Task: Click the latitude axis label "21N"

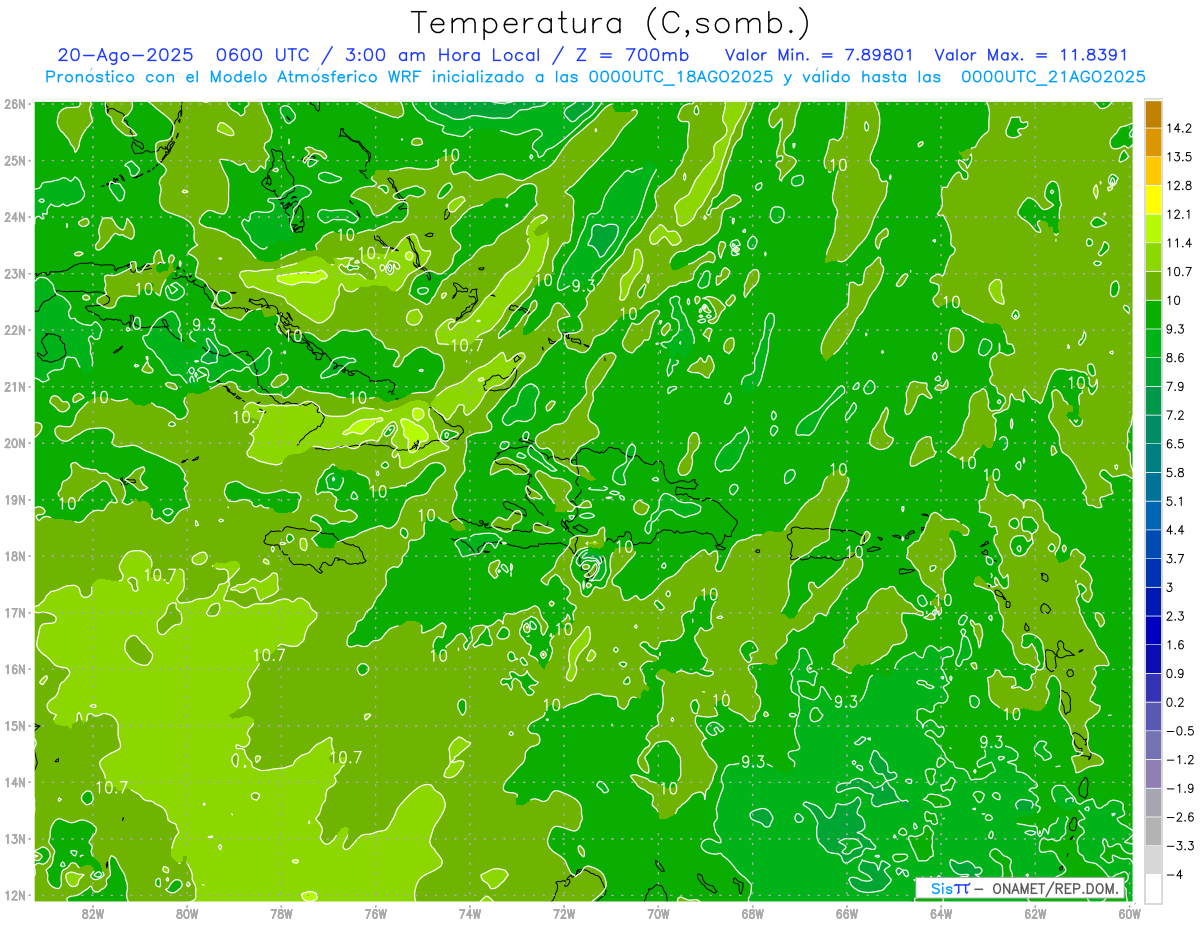Action: (15, 387)
